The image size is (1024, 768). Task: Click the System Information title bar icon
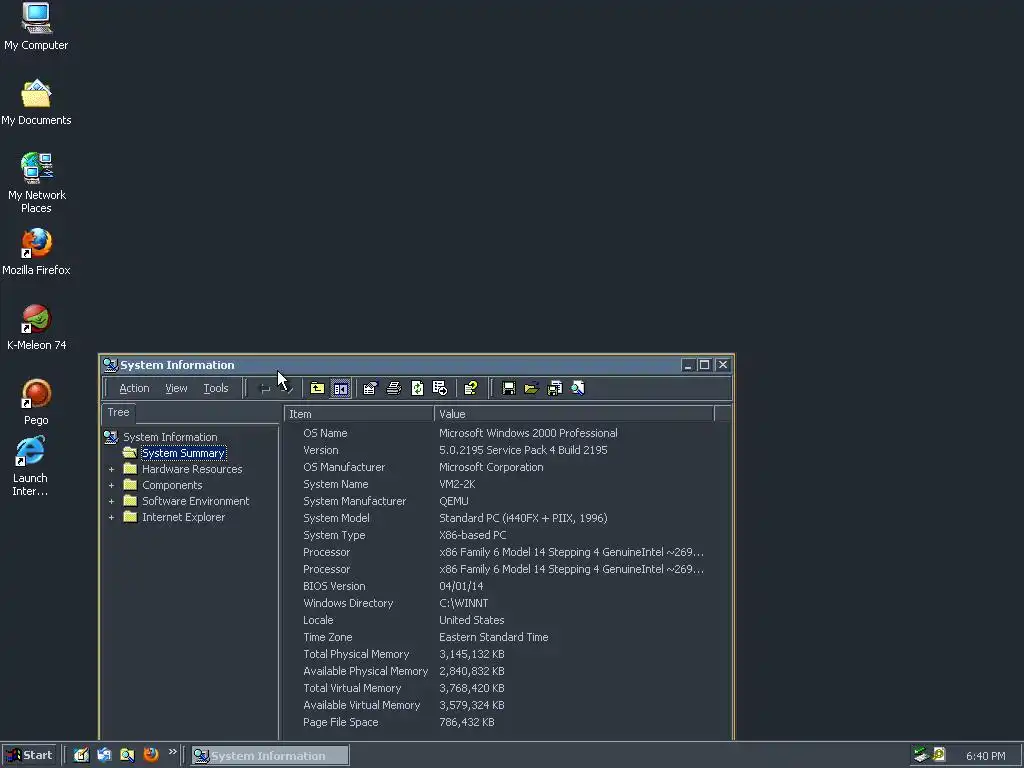(x=110, y=365)
